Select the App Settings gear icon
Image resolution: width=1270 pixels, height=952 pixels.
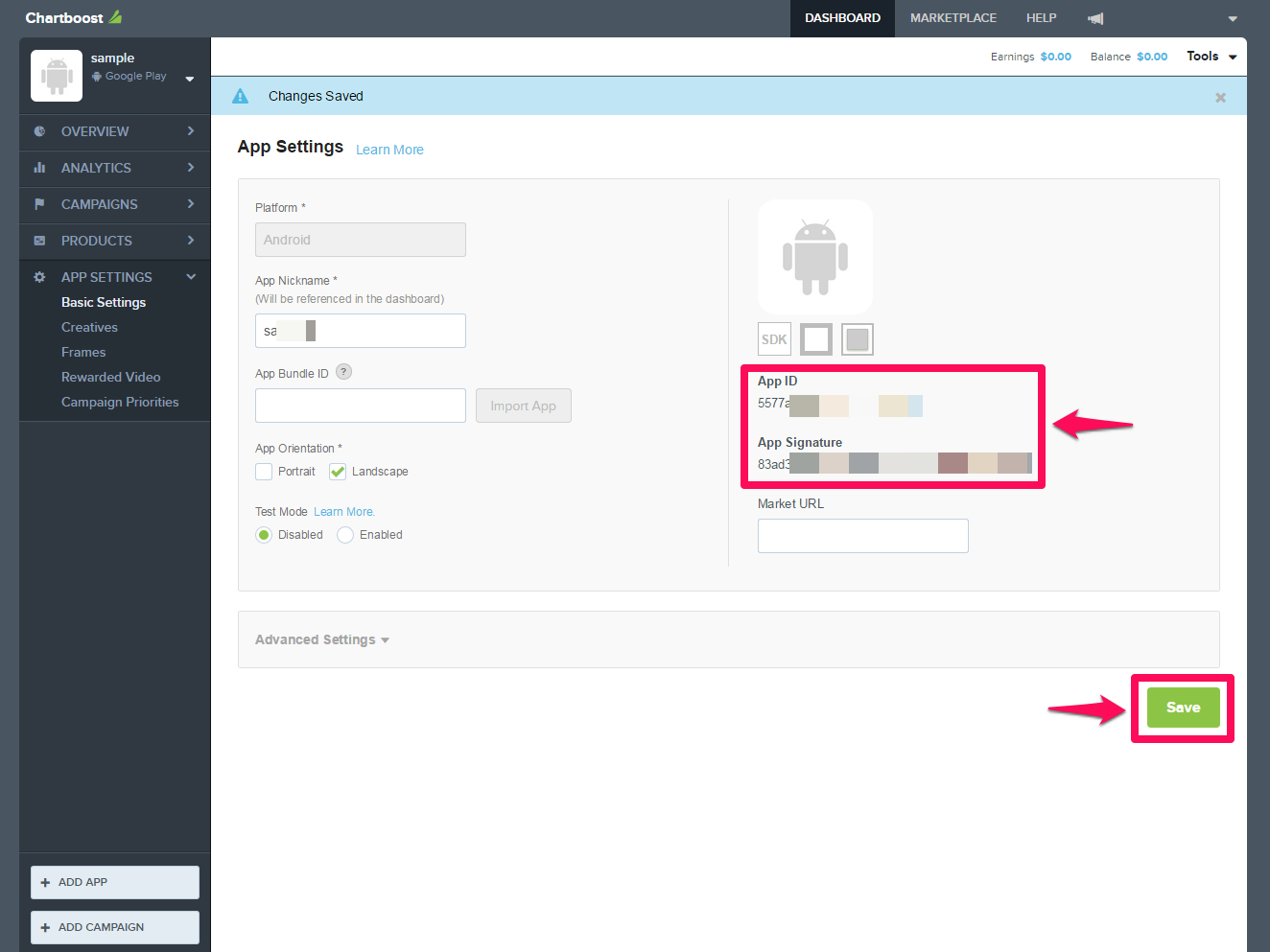pyautogui.click(x=38, y=276)
